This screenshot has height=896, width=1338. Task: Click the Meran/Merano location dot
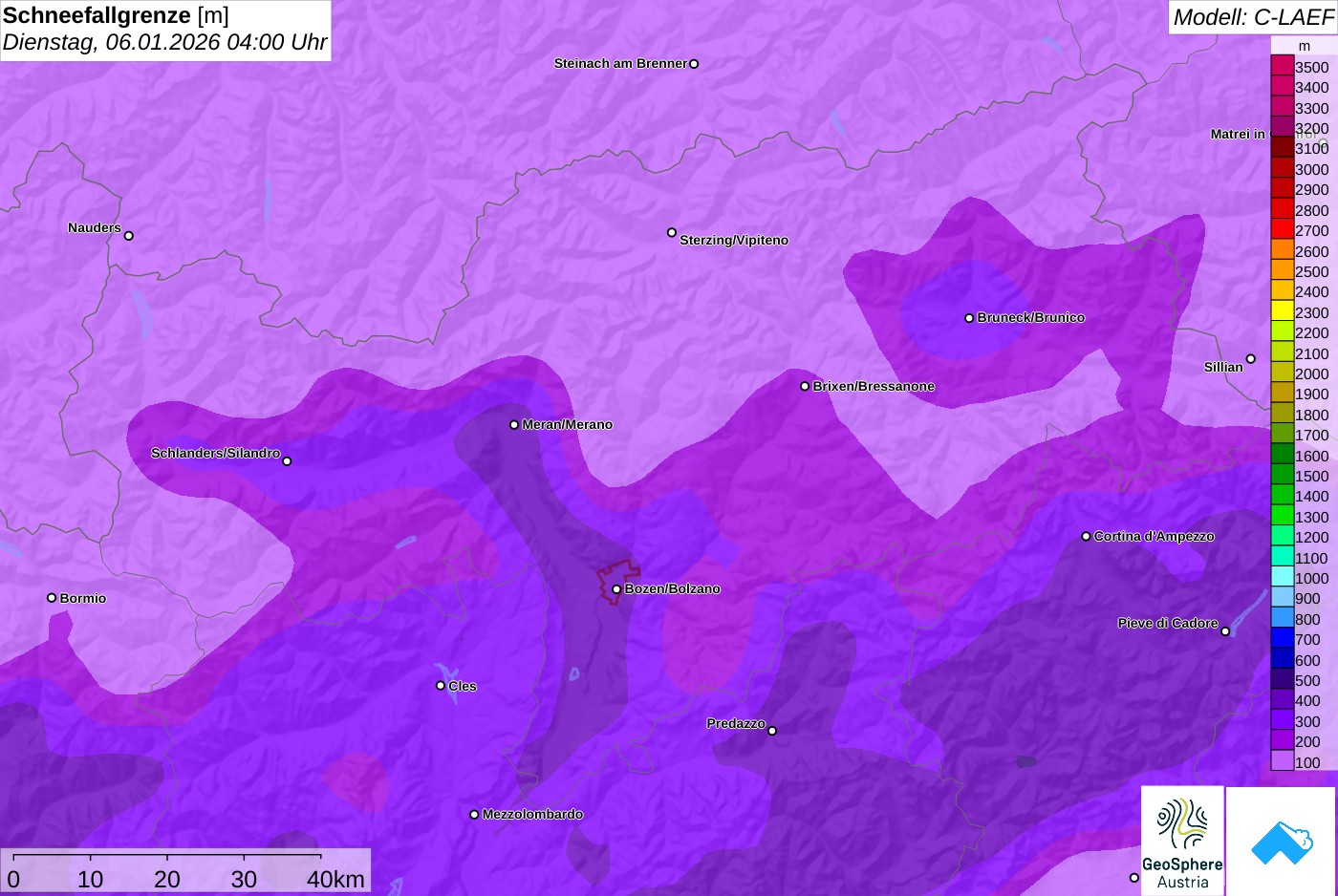click(514, 425)
